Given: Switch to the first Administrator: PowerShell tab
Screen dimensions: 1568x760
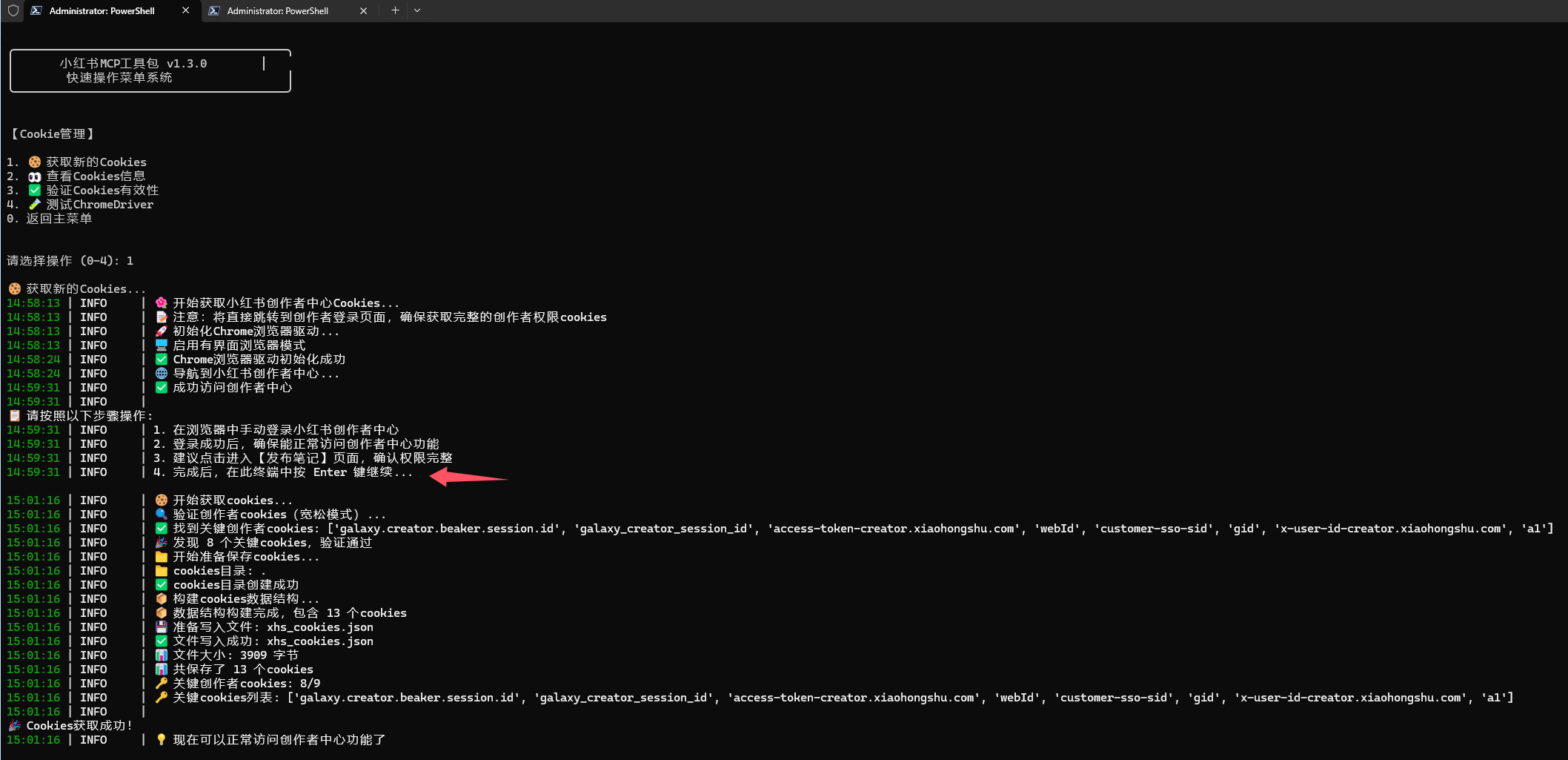Looking at the screenshot, I should point(111,10).
